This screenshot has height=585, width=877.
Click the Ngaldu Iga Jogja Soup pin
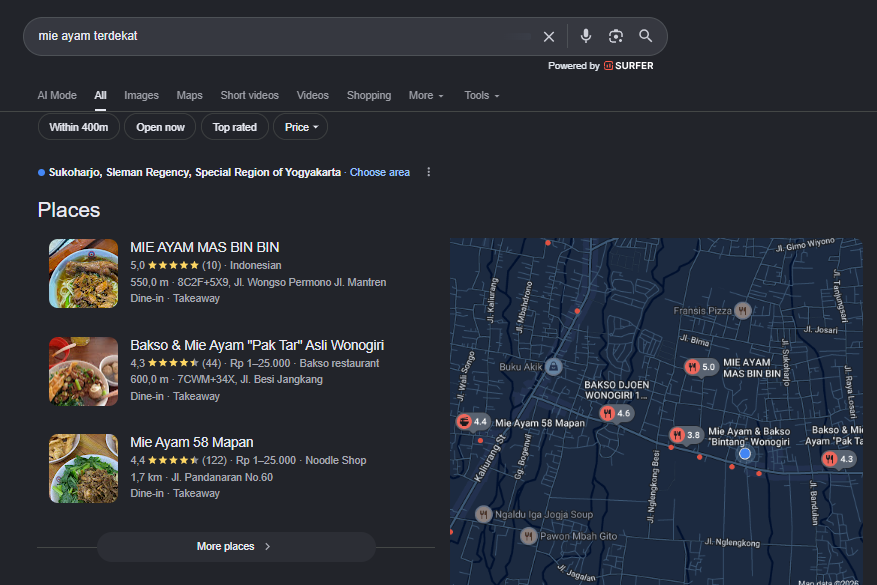pos(484,514)
